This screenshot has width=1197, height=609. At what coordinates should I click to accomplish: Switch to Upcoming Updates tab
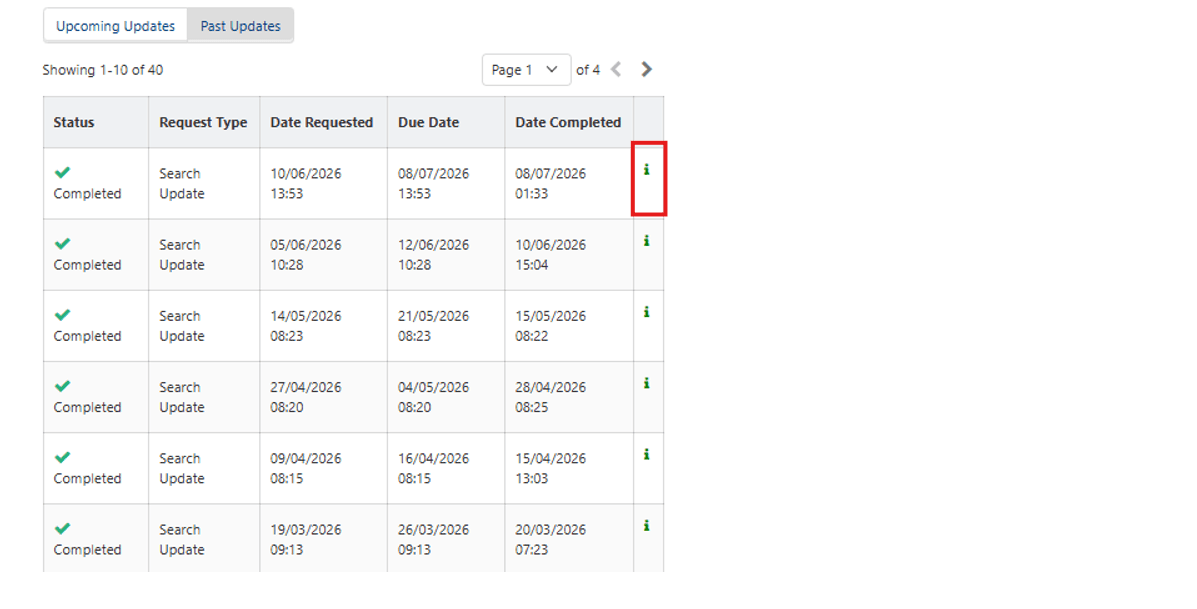coord(115,26)
